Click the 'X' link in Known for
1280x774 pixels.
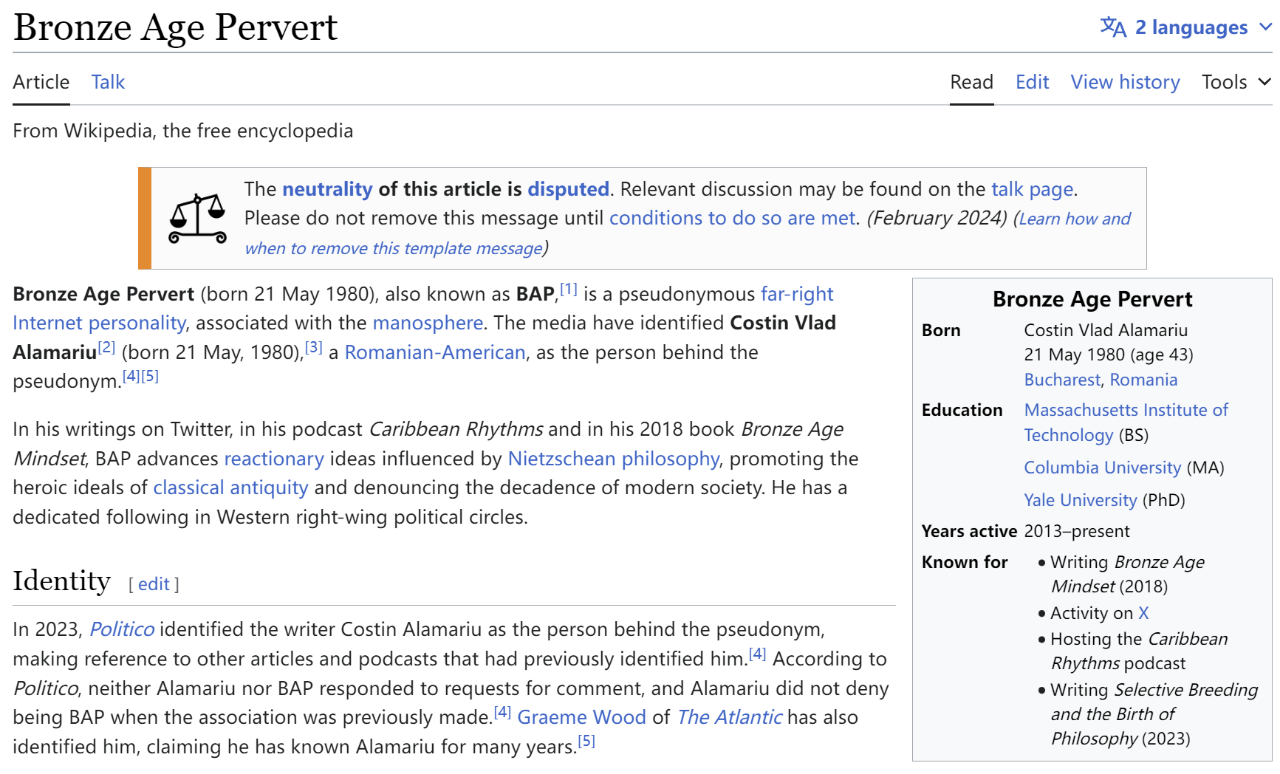click(x=1144, y=613)
